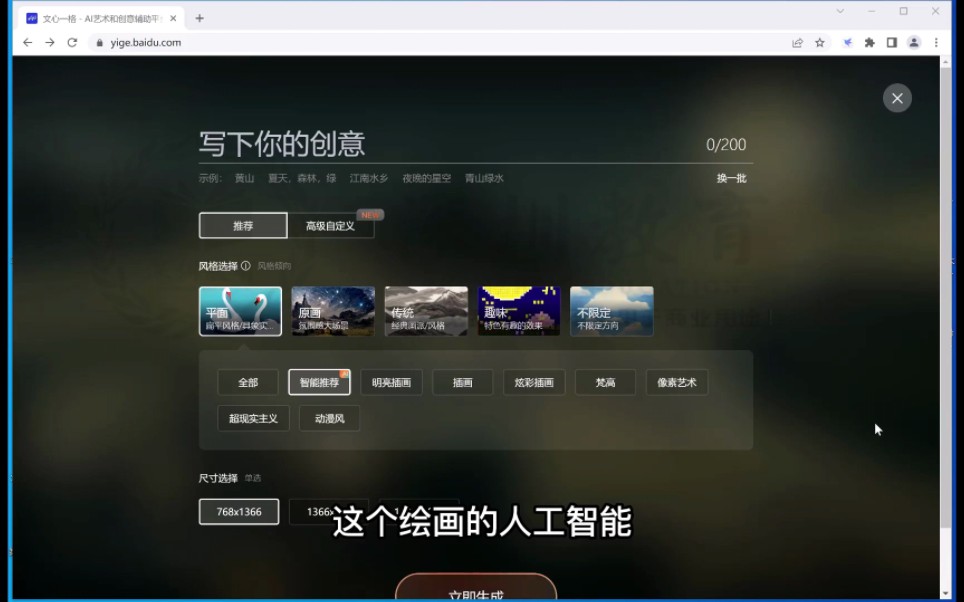
Task: Select the 不限定 unrestricted style card
Action: (x=611, y=310)
